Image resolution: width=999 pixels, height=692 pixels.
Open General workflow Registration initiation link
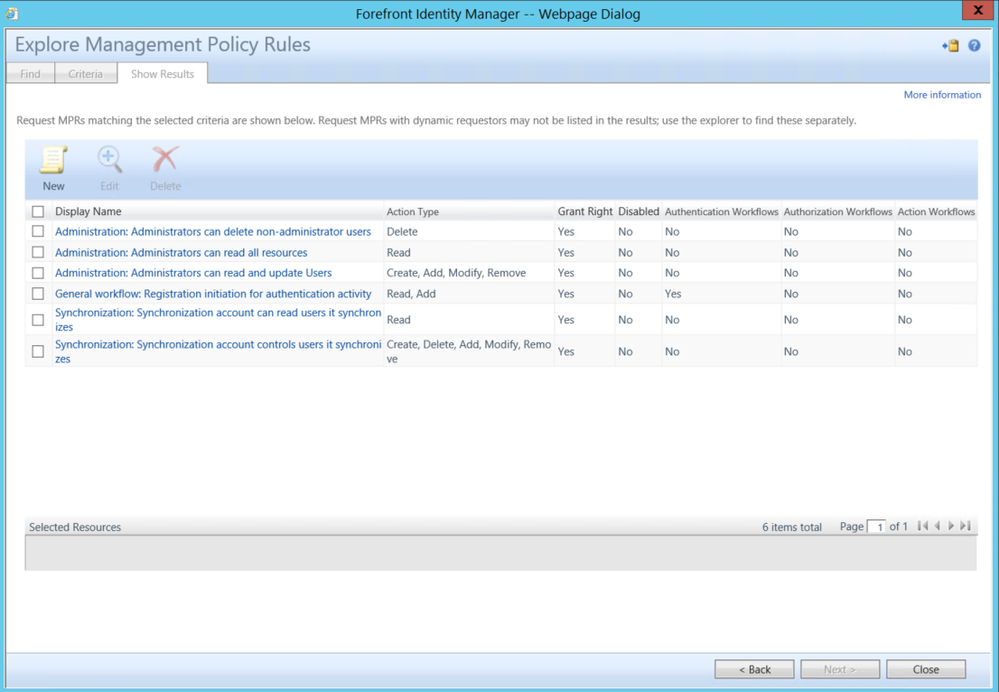(x=213, y=294)
